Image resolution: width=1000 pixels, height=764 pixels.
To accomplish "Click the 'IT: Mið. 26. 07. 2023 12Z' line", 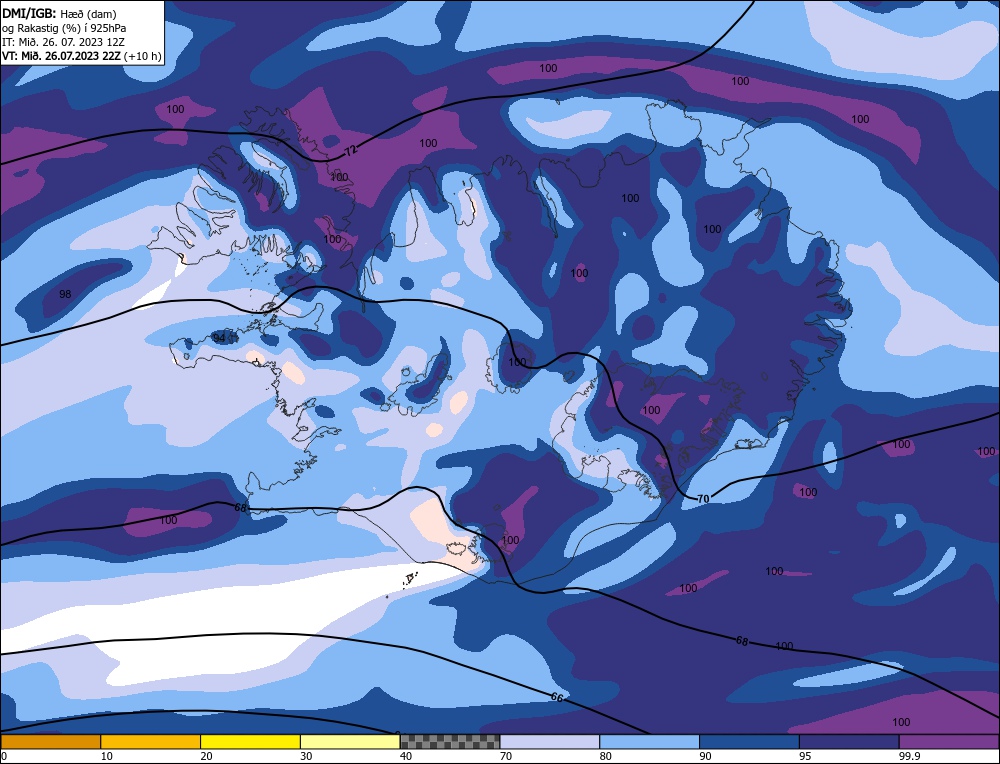I will pos(63,41).
